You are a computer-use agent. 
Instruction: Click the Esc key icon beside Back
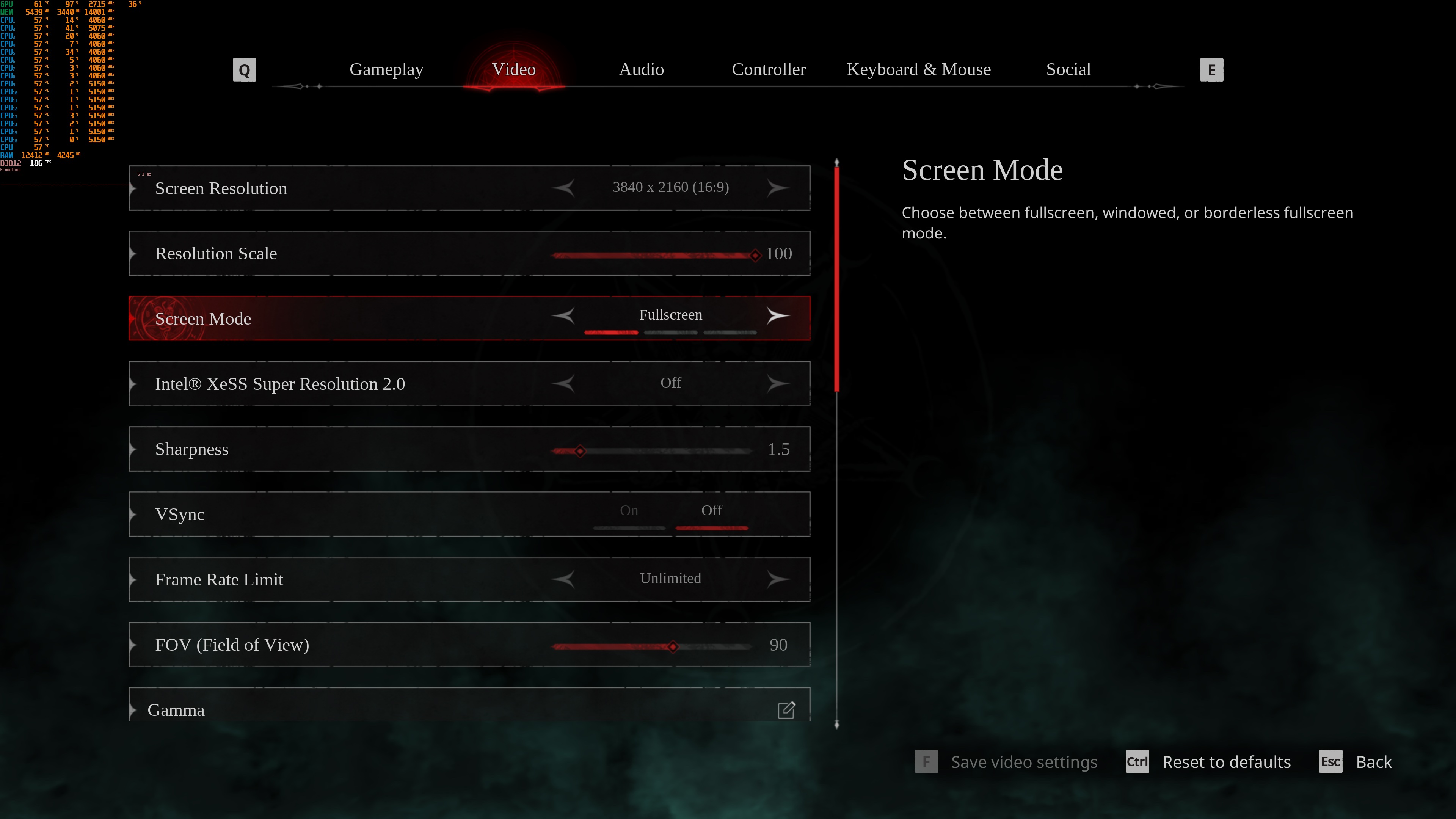[x=1330, y=761]
